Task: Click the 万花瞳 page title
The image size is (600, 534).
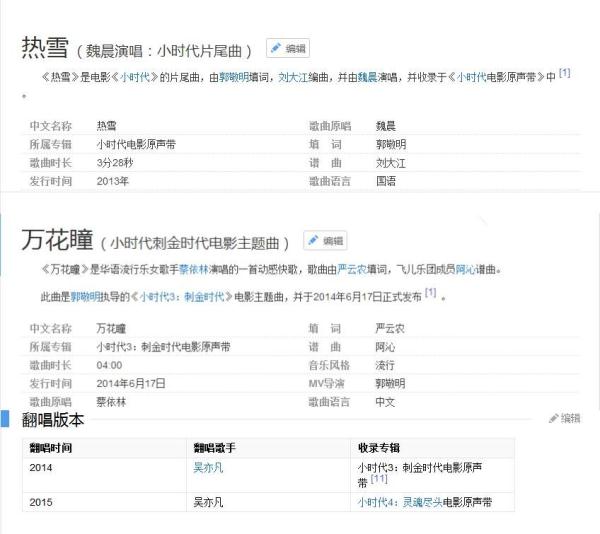Action: tap(57, 240)
